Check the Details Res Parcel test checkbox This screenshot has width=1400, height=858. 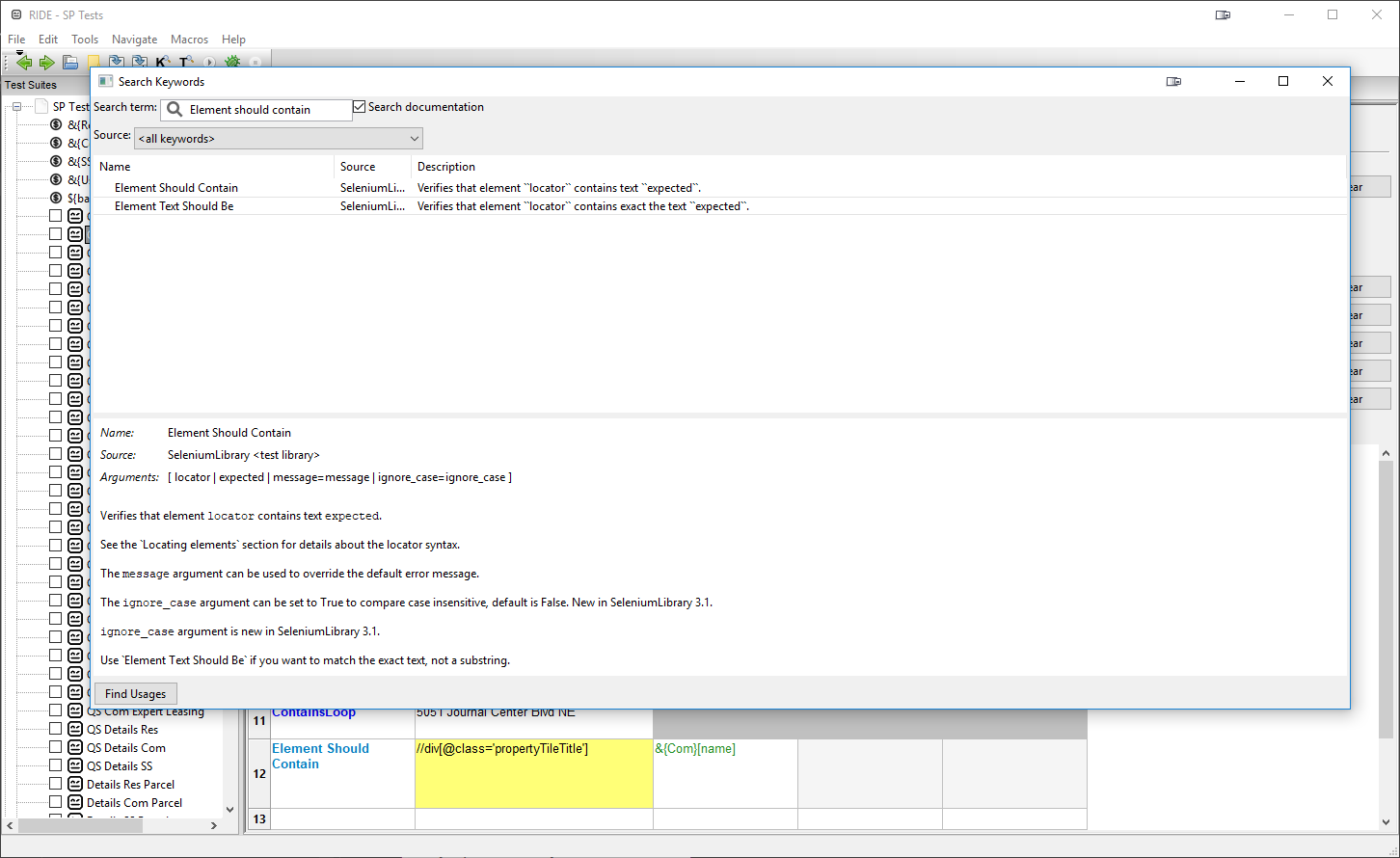pos(56,785)
